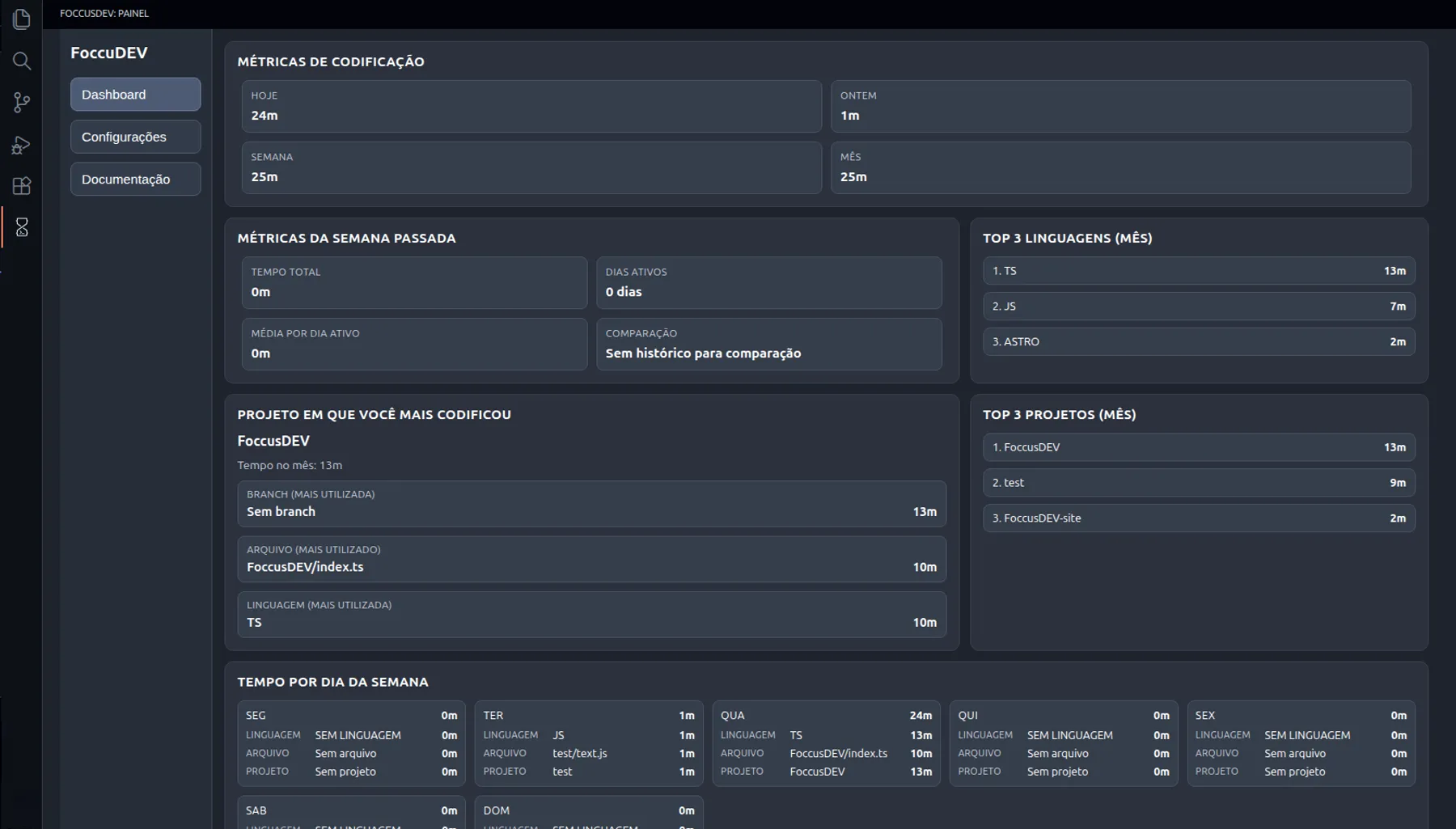Select the QUA day card showing 24m
The image size is (1456, 829).
pos(825,742)
